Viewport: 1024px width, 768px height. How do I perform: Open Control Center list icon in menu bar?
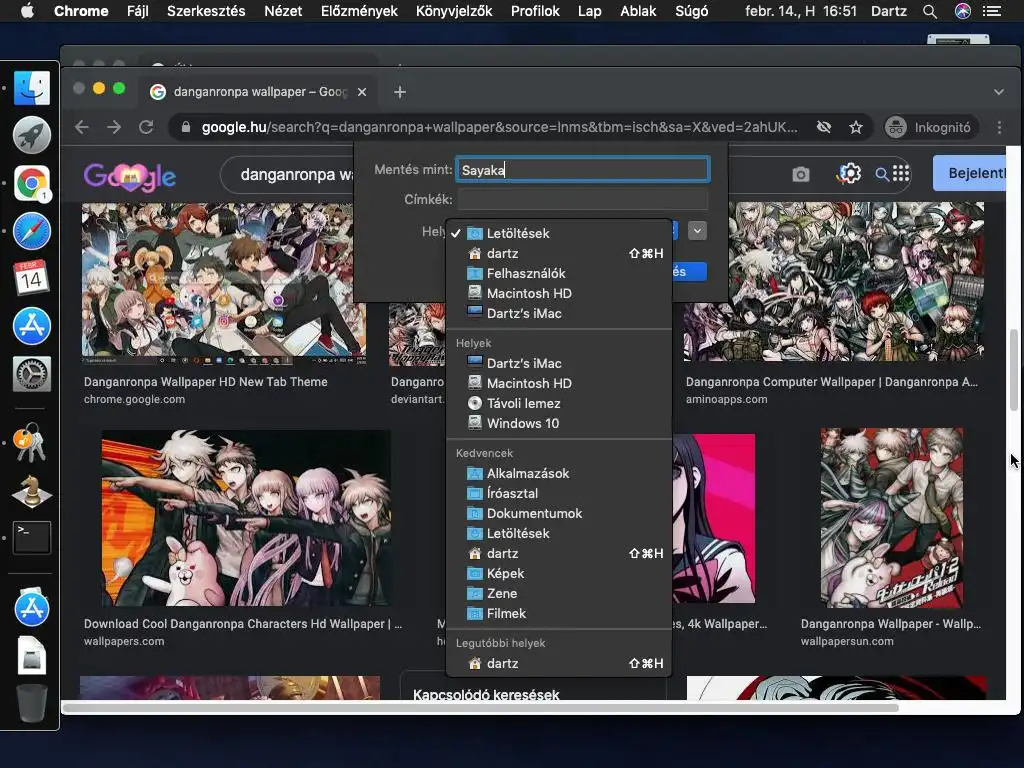click(992, 11)
